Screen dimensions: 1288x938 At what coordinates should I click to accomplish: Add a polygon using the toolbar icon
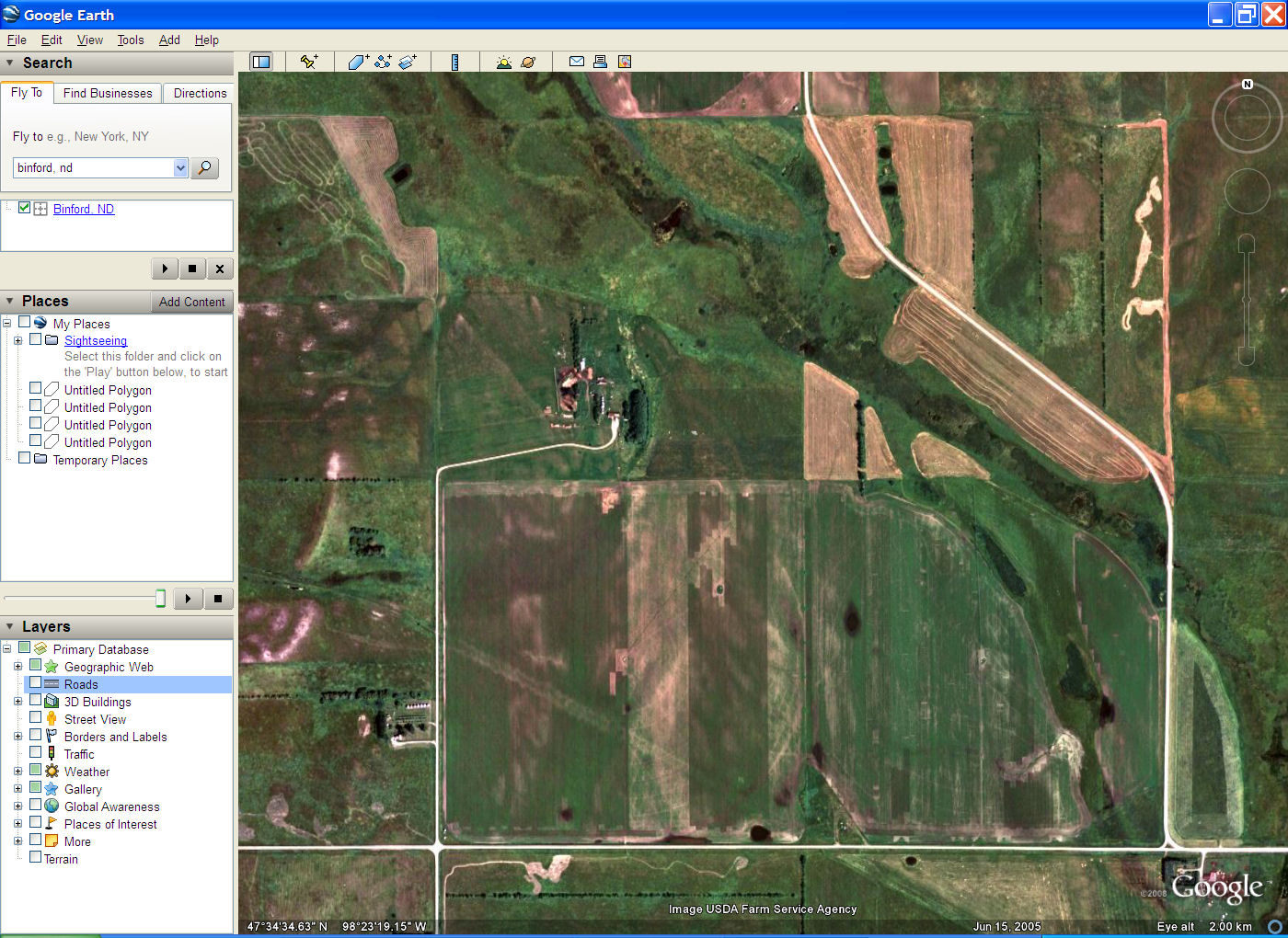click(358, 62)
